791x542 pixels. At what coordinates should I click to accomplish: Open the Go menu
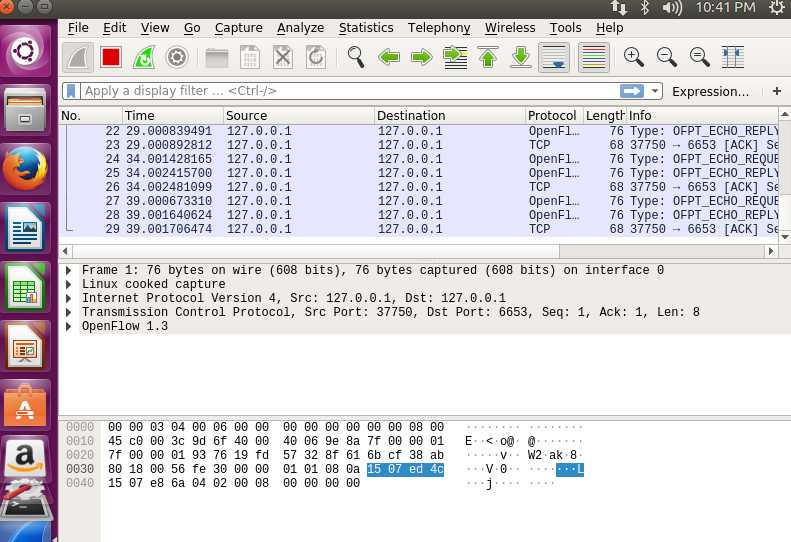click(192, 28)
